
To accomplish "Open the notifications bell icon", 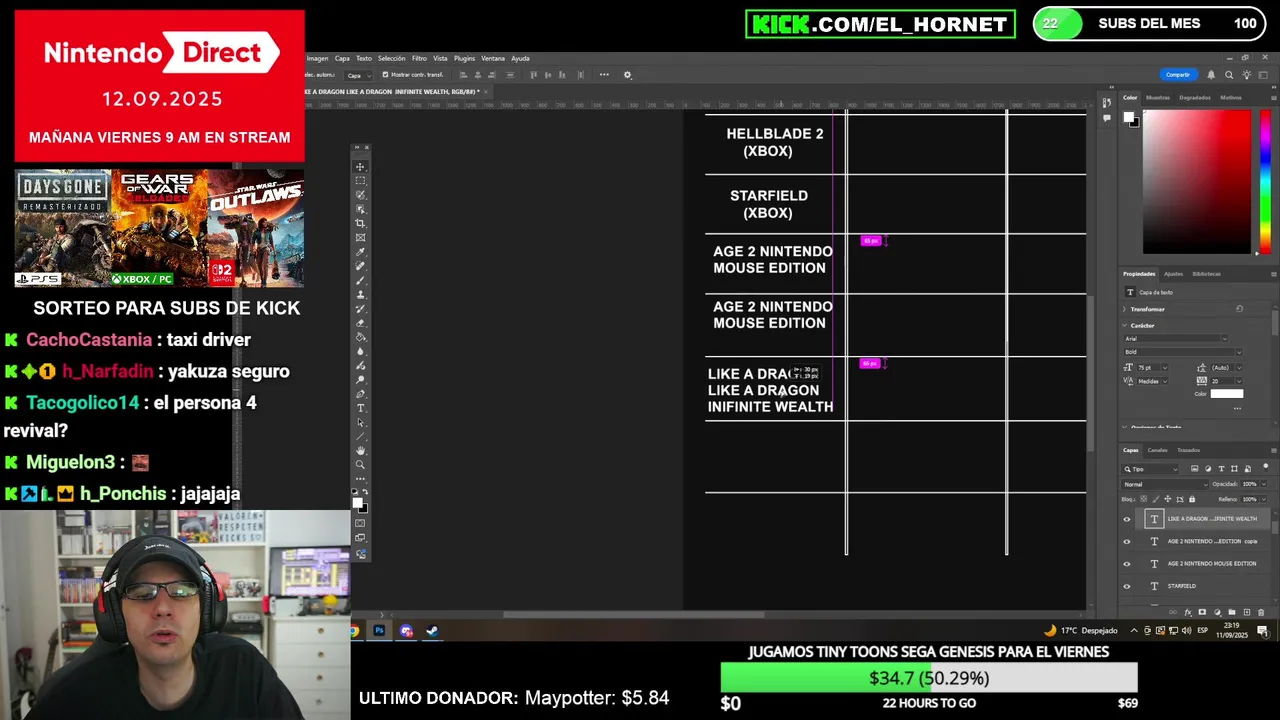I will [1211, 75].
